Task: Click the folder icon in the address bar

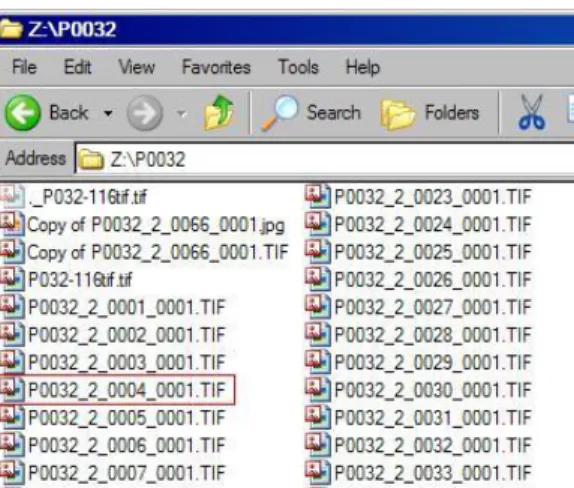Action: click(91, 159)
